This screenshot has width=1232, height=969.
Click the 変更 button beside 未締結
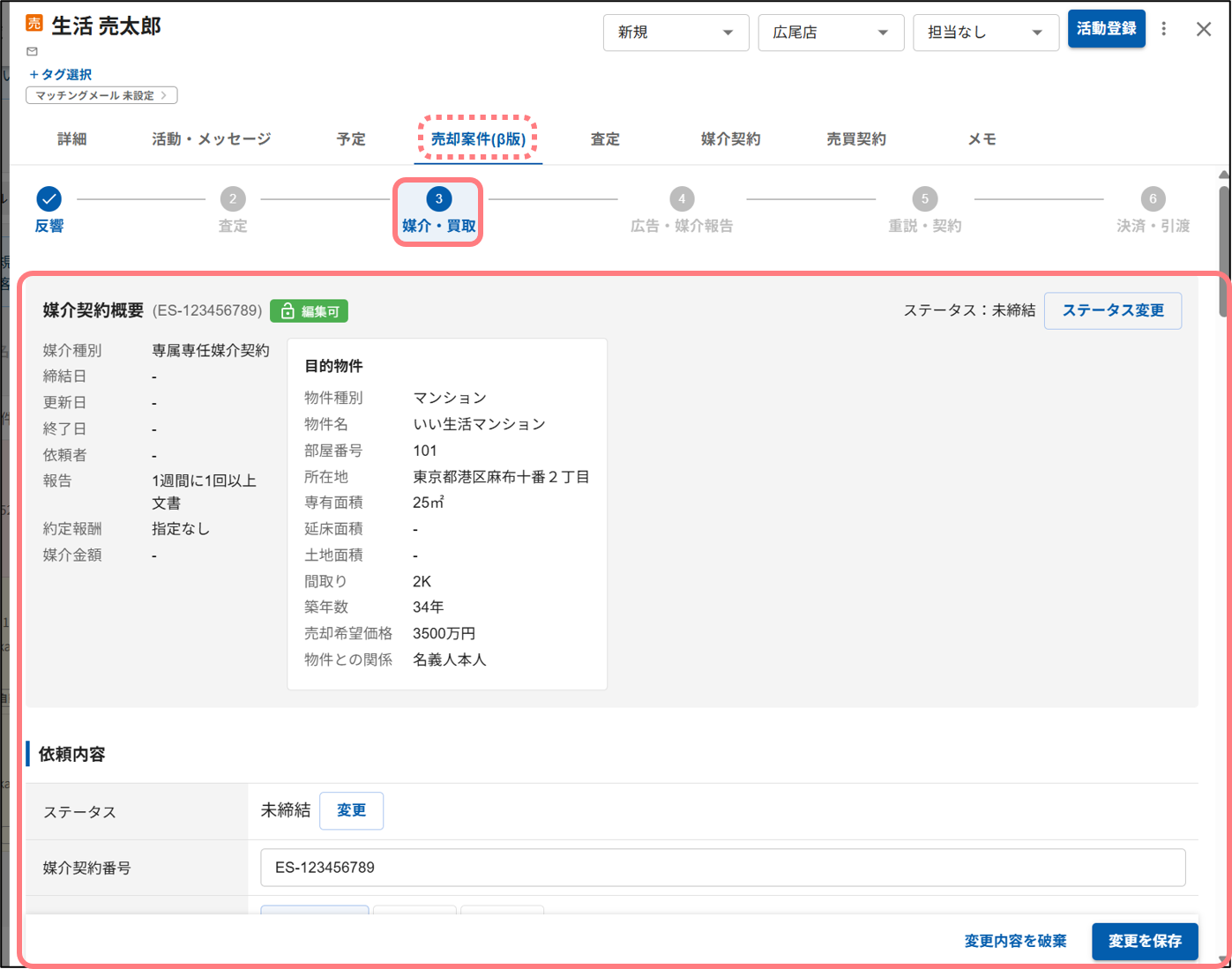click(x=351, y=810)
